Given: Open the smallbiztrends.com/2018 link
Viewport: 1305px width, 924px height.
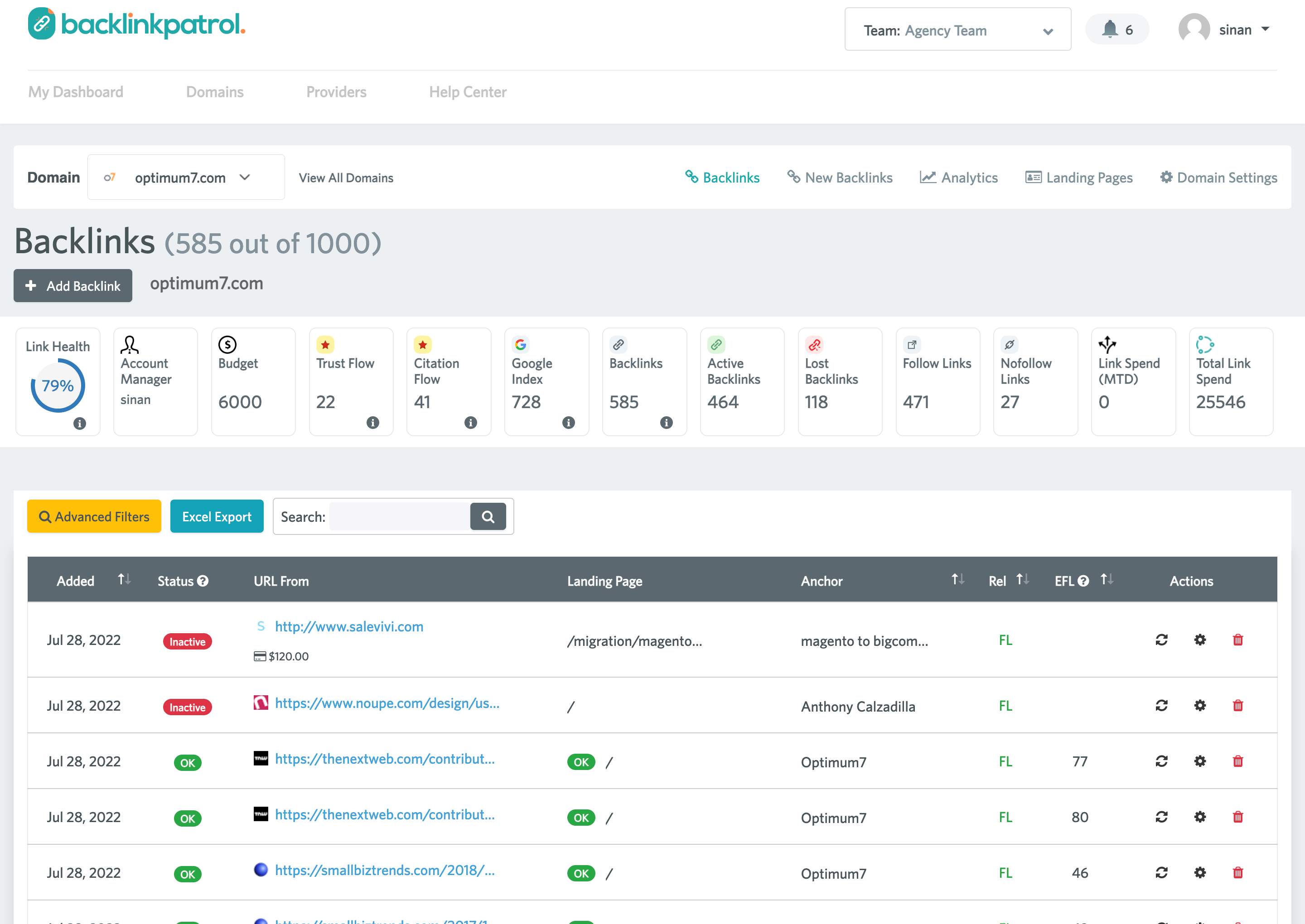Looking at the screenshot, I should click(385, 871).
